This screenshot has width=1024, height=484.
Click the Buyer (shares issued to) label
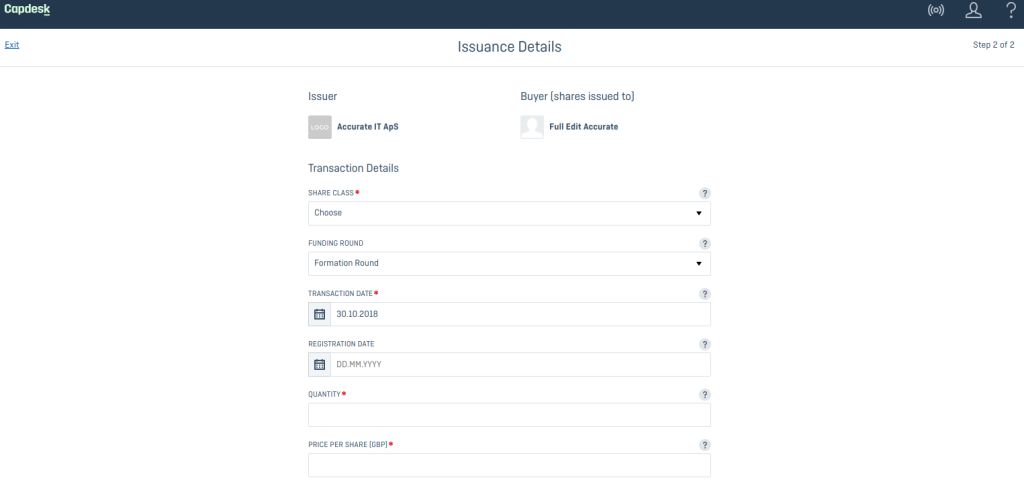coord(577,97)
